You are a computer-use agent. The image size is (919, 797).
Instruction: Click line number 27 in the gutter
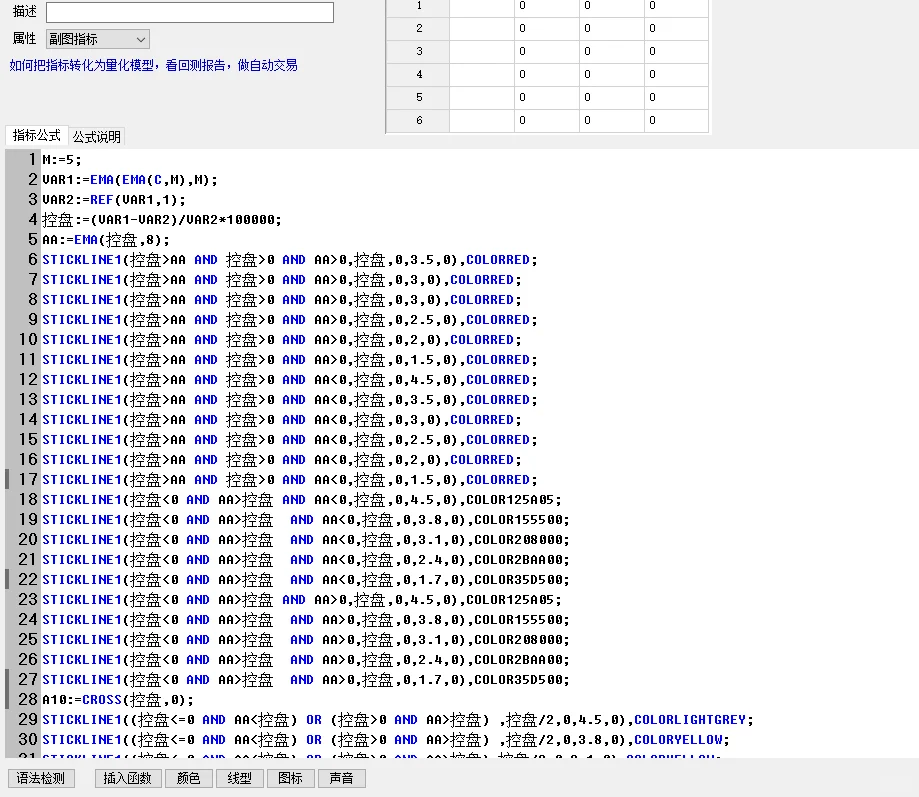[28, 679]
